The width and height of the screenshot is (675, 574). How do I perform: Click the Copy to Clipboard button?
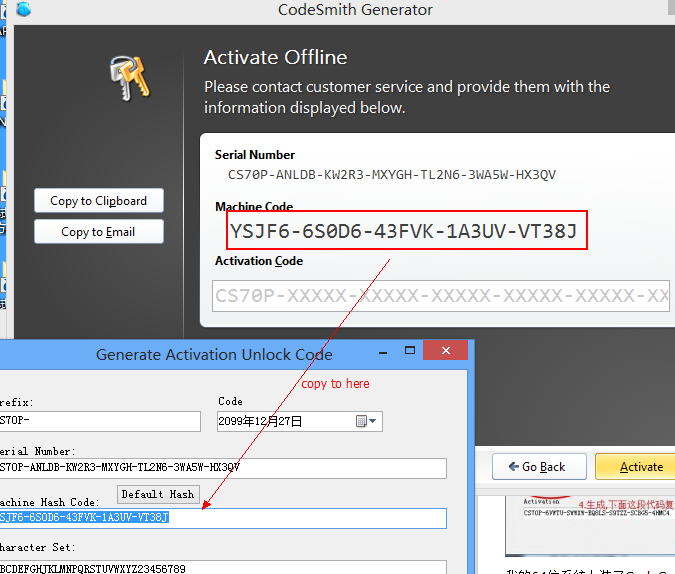(99, 201)
